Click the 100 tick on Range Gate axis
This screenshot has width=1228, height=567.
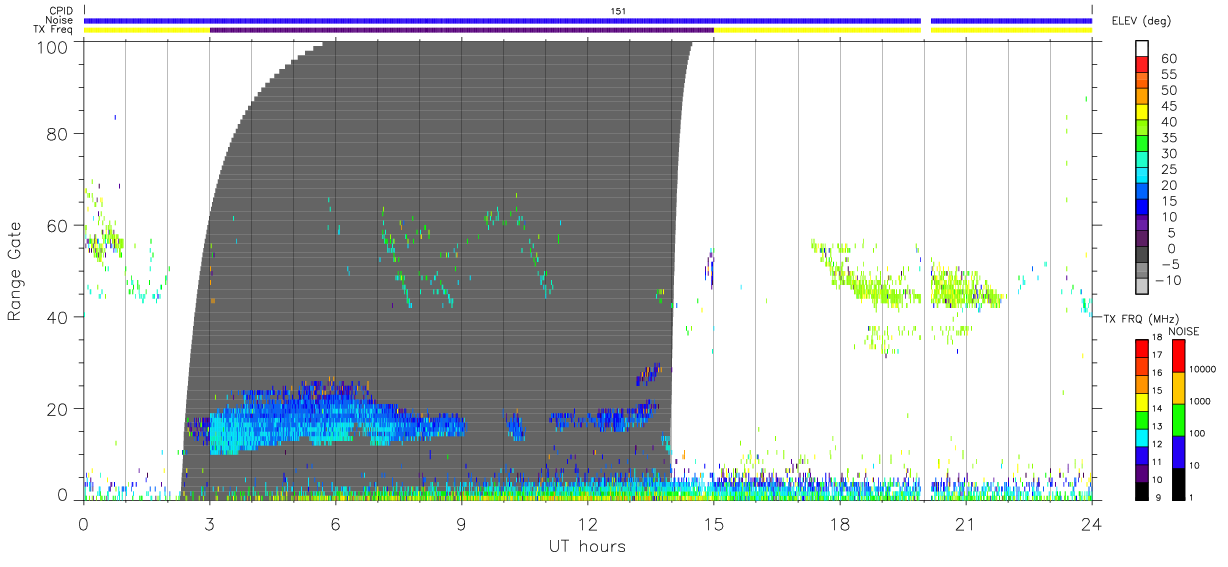pos(54,46)
